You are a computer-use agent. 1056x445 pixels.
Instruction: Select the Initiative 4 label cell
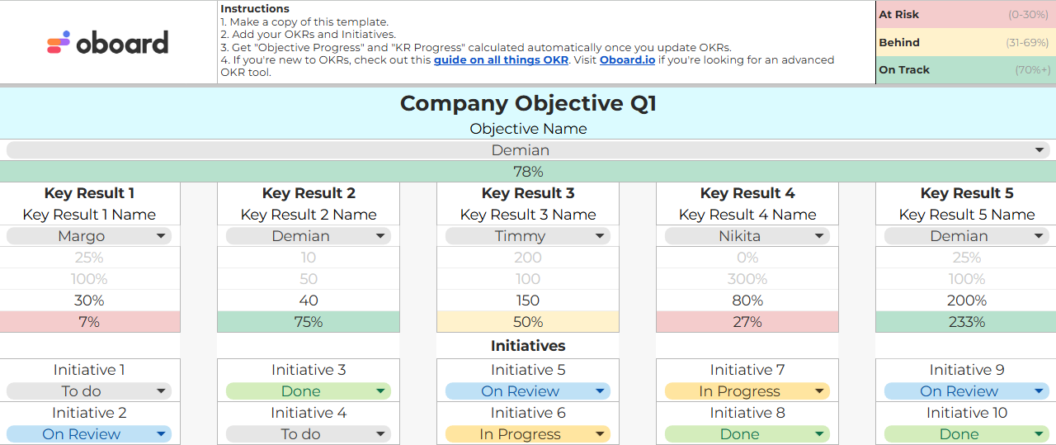[x=308, y=413]
